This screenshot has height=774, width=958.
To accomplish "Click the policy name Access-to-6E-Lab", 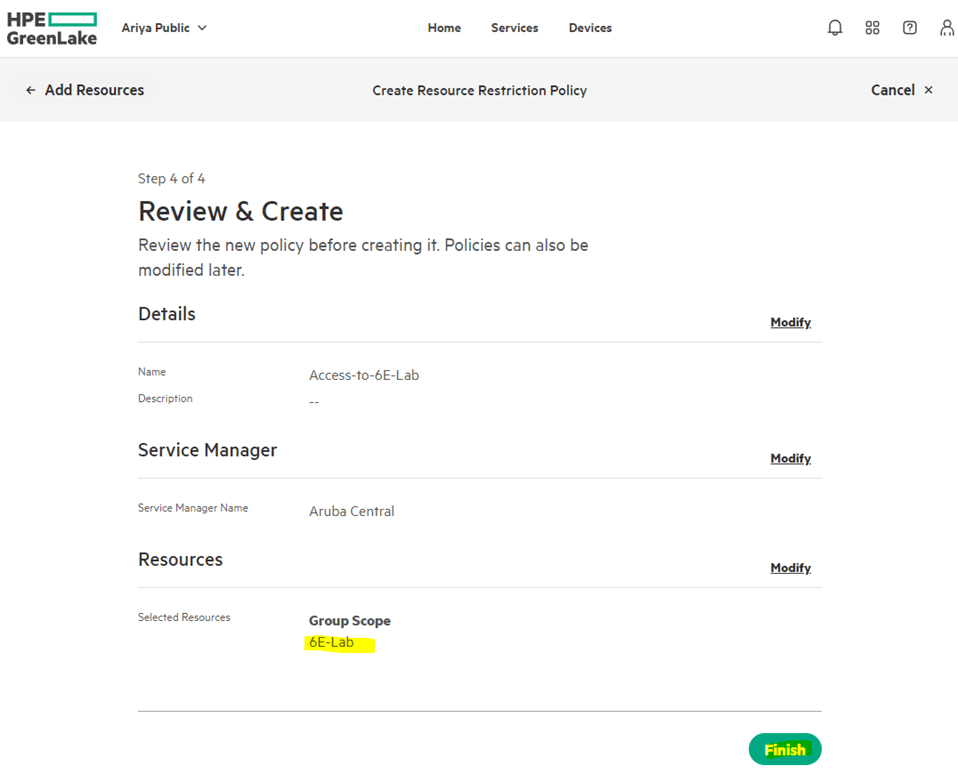I will (364, 376).
